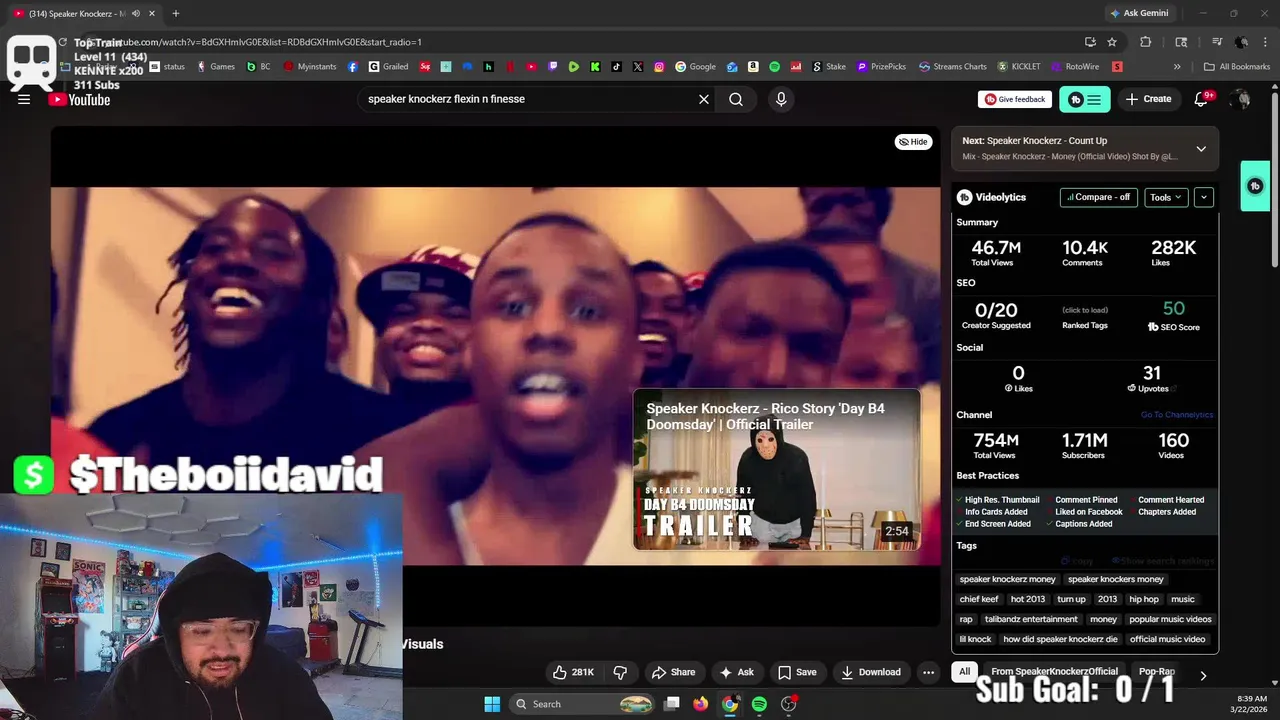
Task: Expand the Next: Speaker Knockerz - Count Up queue
Action: click(1201, 149)
